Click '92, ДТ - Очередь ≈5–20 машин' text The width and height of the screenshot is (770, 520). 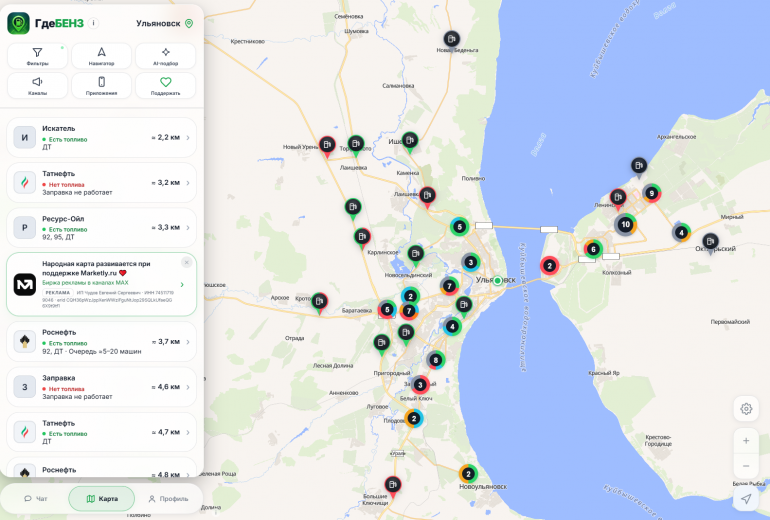pos(92,352)
